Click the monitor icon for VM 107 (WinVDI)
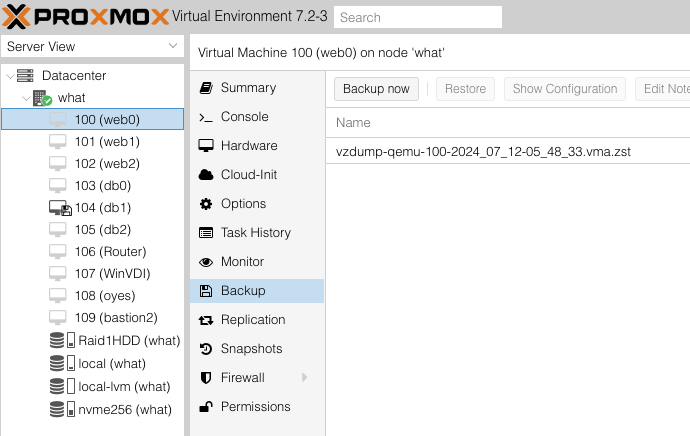 click(58, 274)
